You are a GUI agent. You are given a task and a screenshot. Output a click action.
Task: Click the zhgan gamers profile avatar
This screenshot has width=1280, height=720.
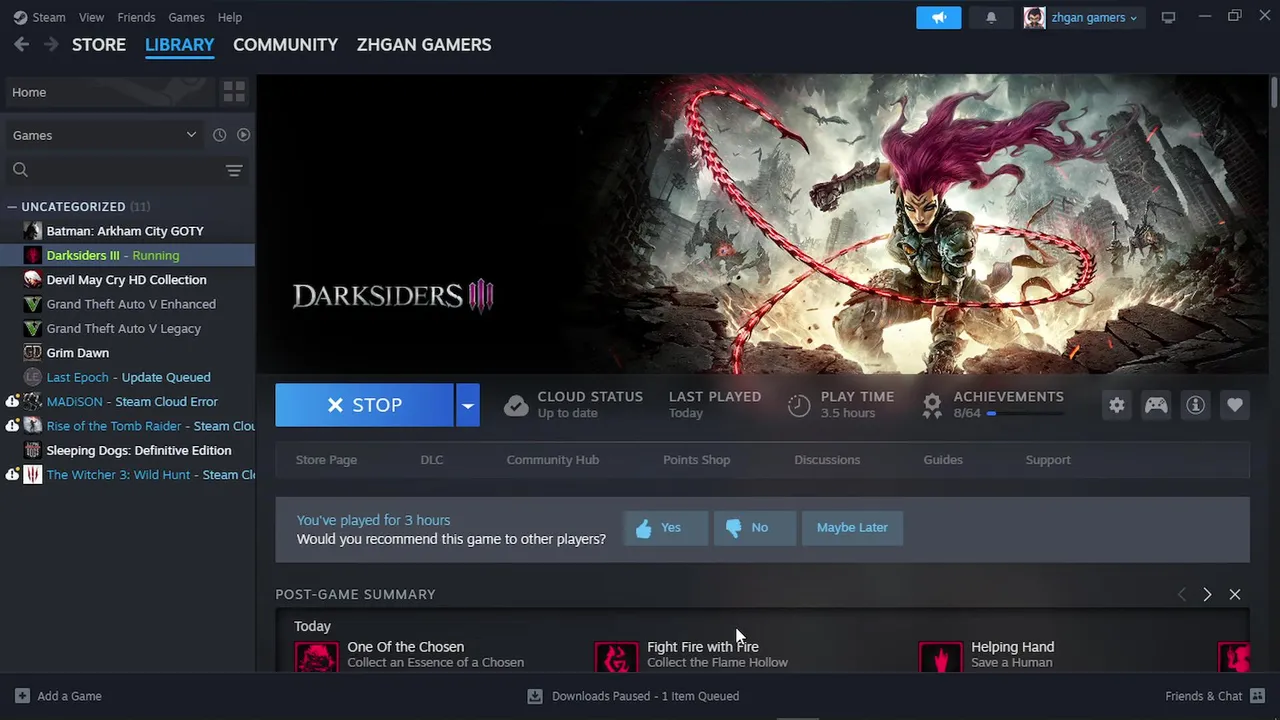pyautogui.click(x=1034, y=17)
